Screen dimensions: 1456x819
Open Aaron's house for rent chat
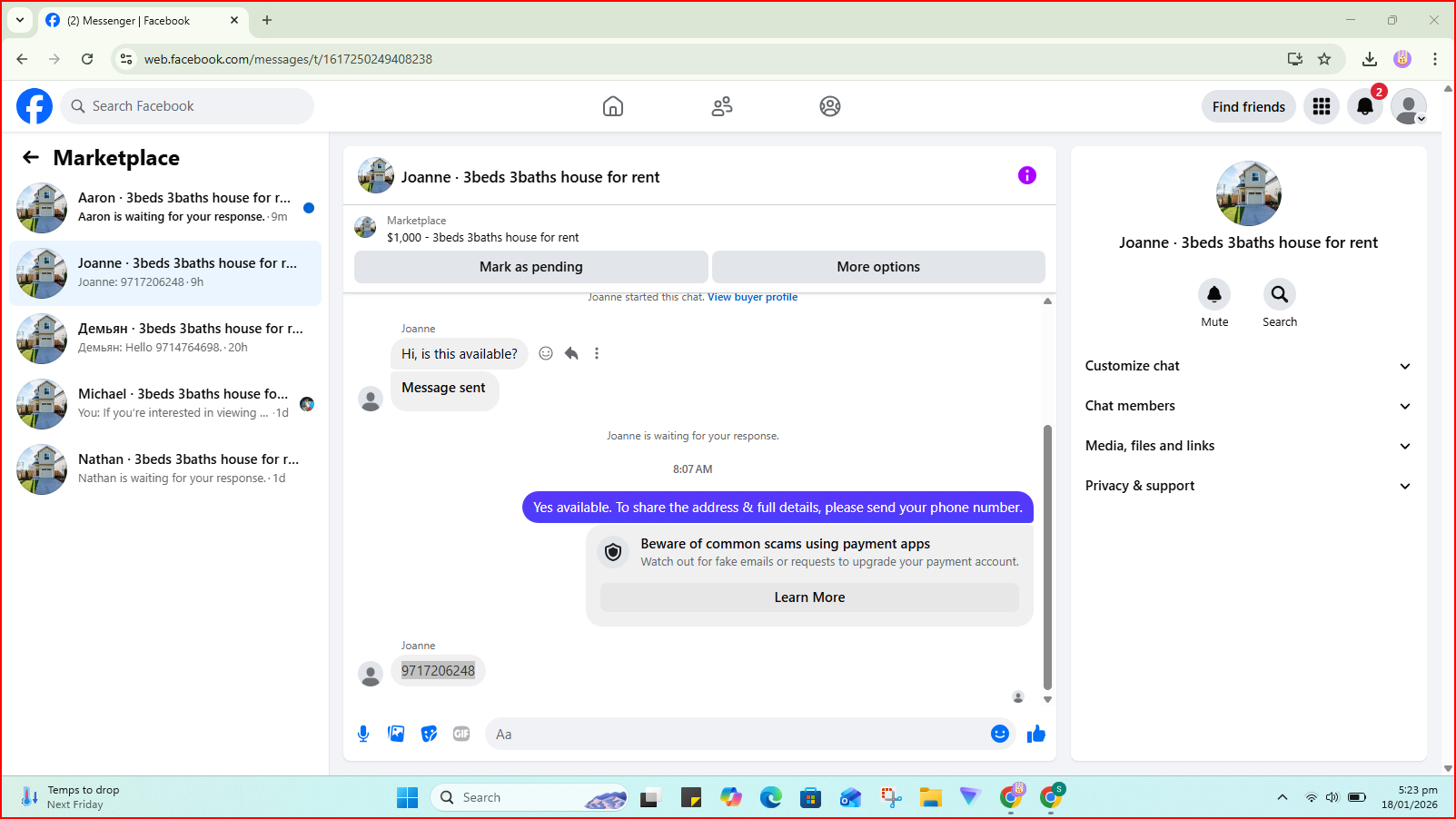pos(165,208)
